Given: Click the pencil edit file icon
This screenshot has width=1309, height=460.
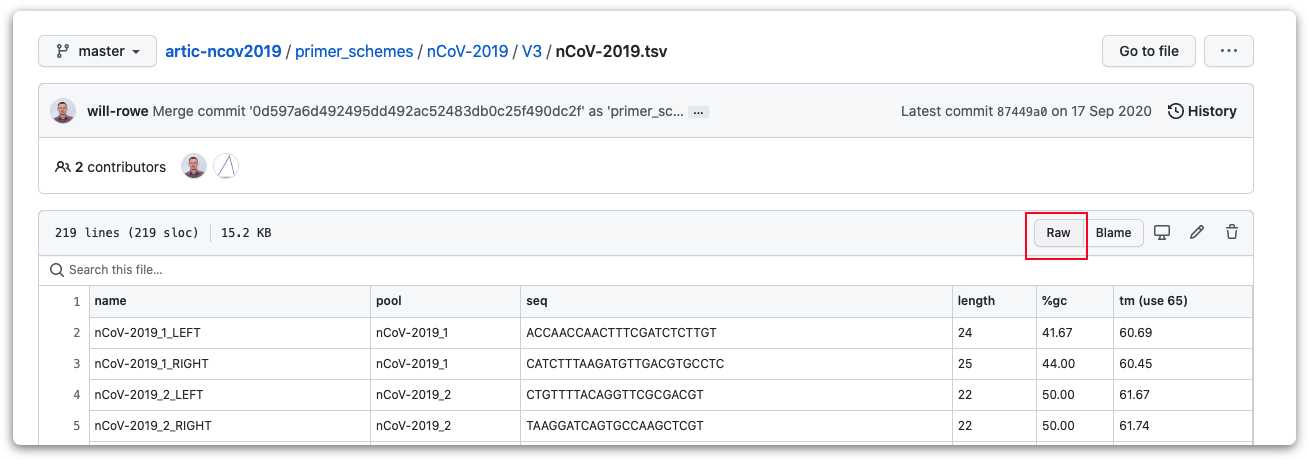Looking at the screenshot, I should (x=1197, y=233).
